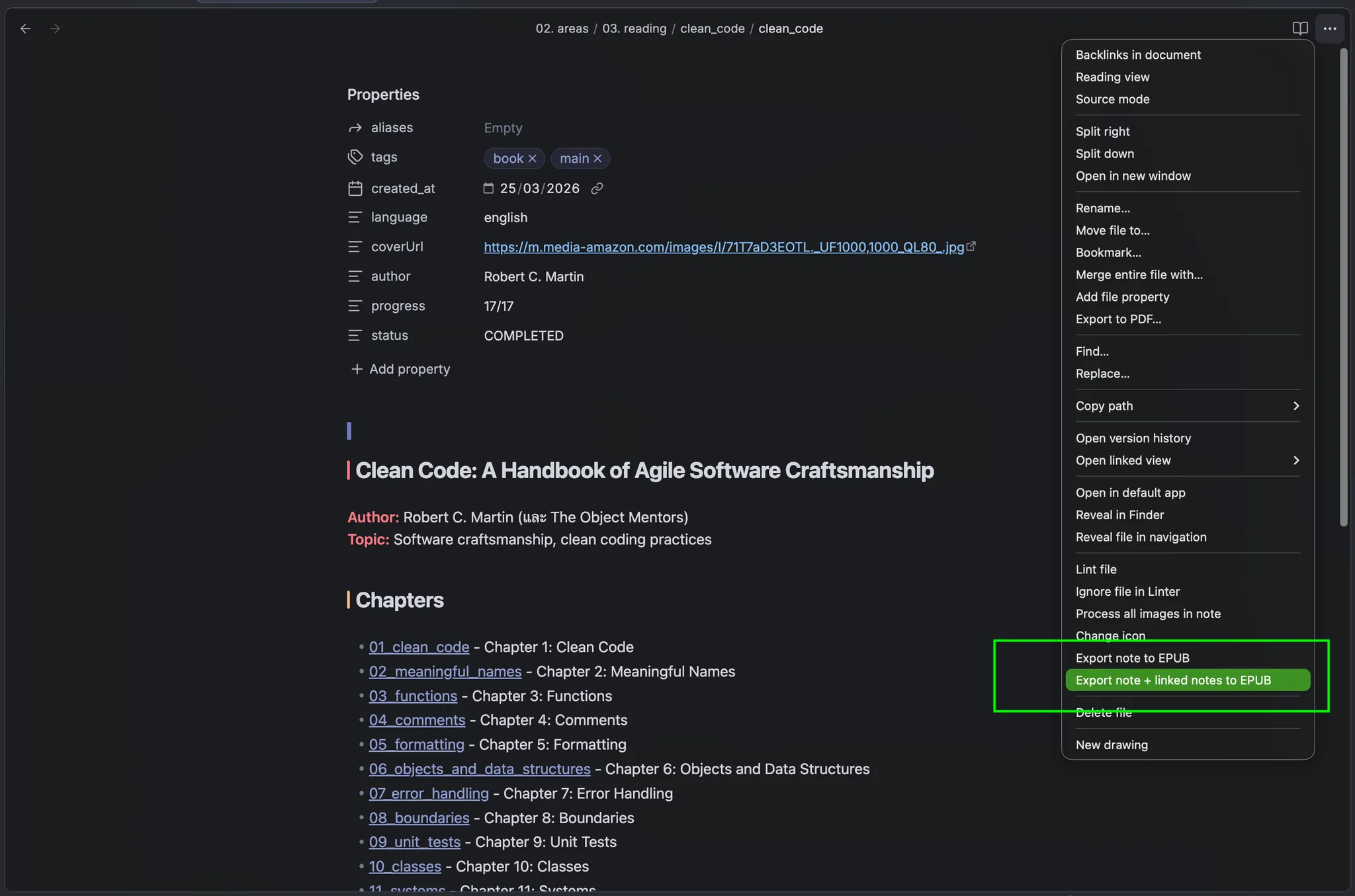Open the 04_comments chapter link

coord(417,720)
